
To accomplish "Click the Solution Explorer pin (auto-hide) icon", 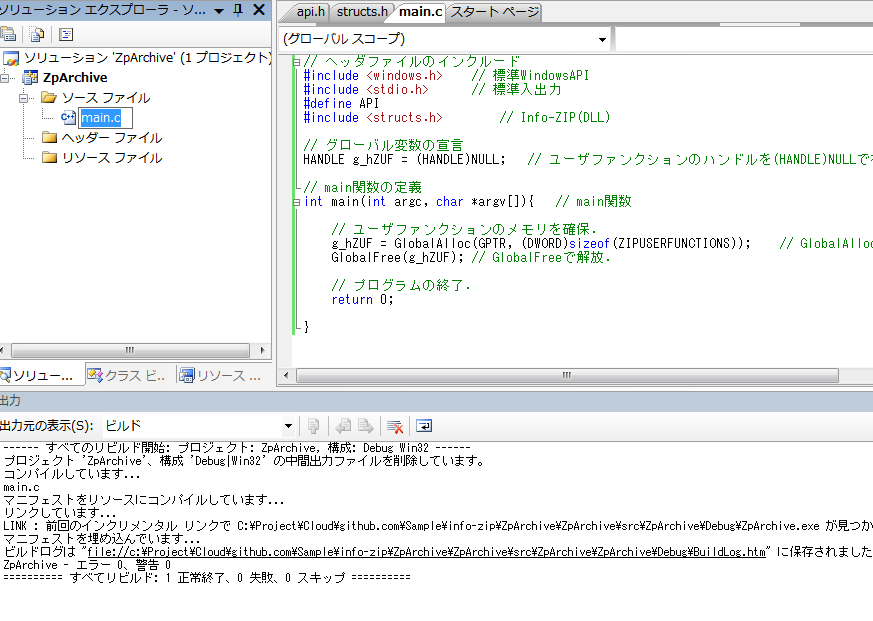I will coord(238,10).
